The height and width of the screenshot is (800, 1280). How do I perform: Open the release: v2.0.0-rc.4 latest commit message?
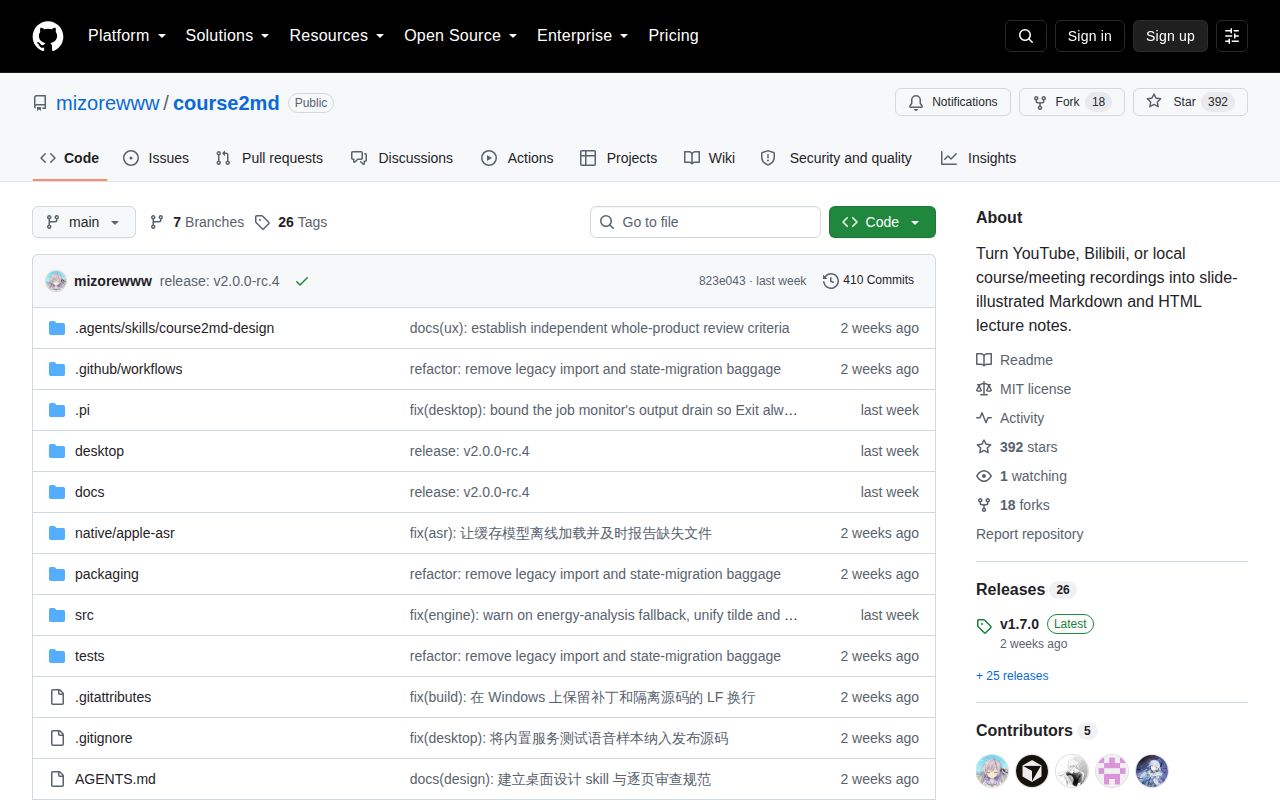click(x=220, y=281)
